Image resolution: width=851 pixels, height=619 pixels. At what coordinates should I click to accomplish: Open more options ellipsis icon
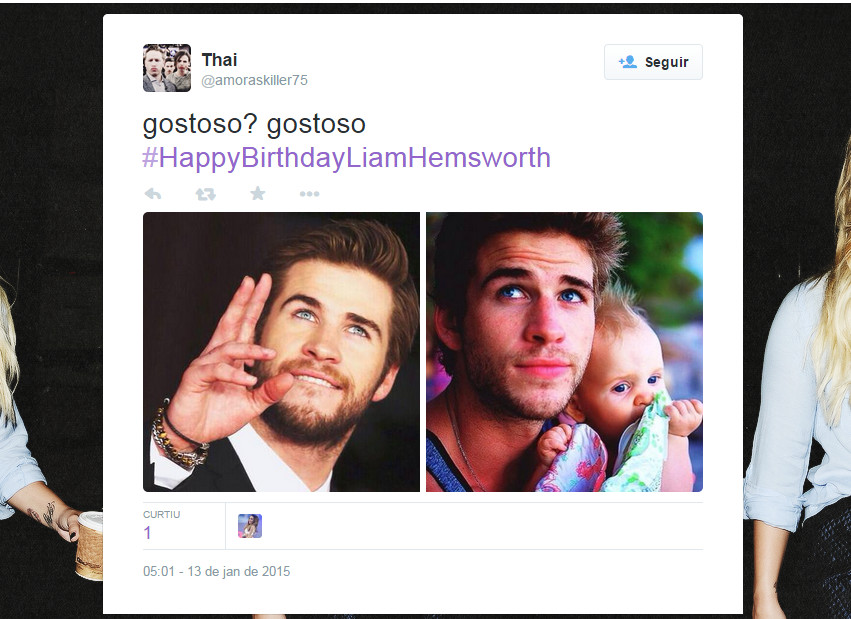[x=309, y=194]
